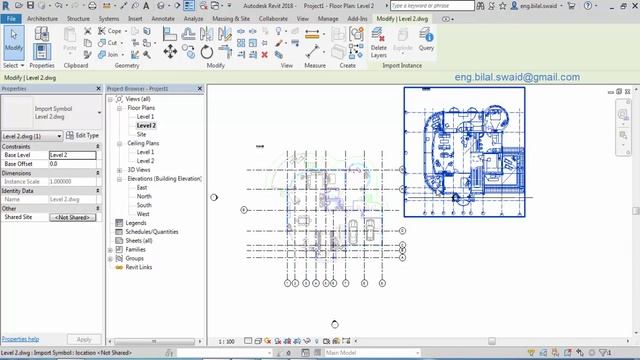Click the Thin Lines icon in quick access toolbar
Image resolution: width=640 pixels, height=360 pixels.
click(x=189, y=6)
